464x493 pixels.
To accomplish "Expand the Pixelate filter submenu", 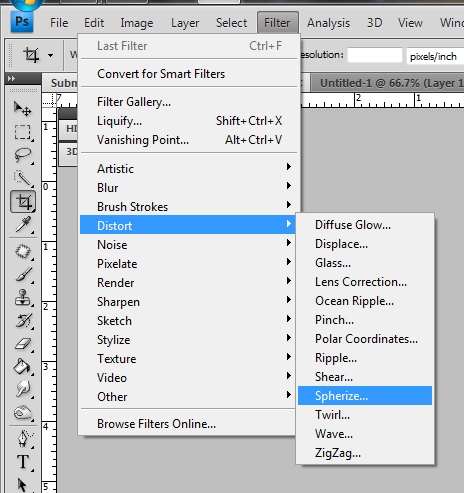I will 188,264.
